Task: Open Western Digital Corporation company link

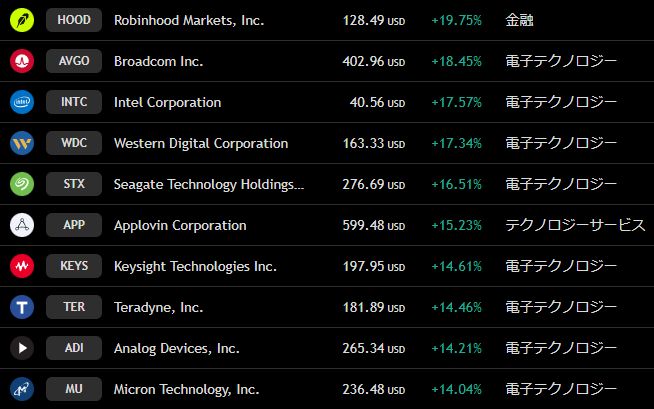Action: (x=201, y=143)
